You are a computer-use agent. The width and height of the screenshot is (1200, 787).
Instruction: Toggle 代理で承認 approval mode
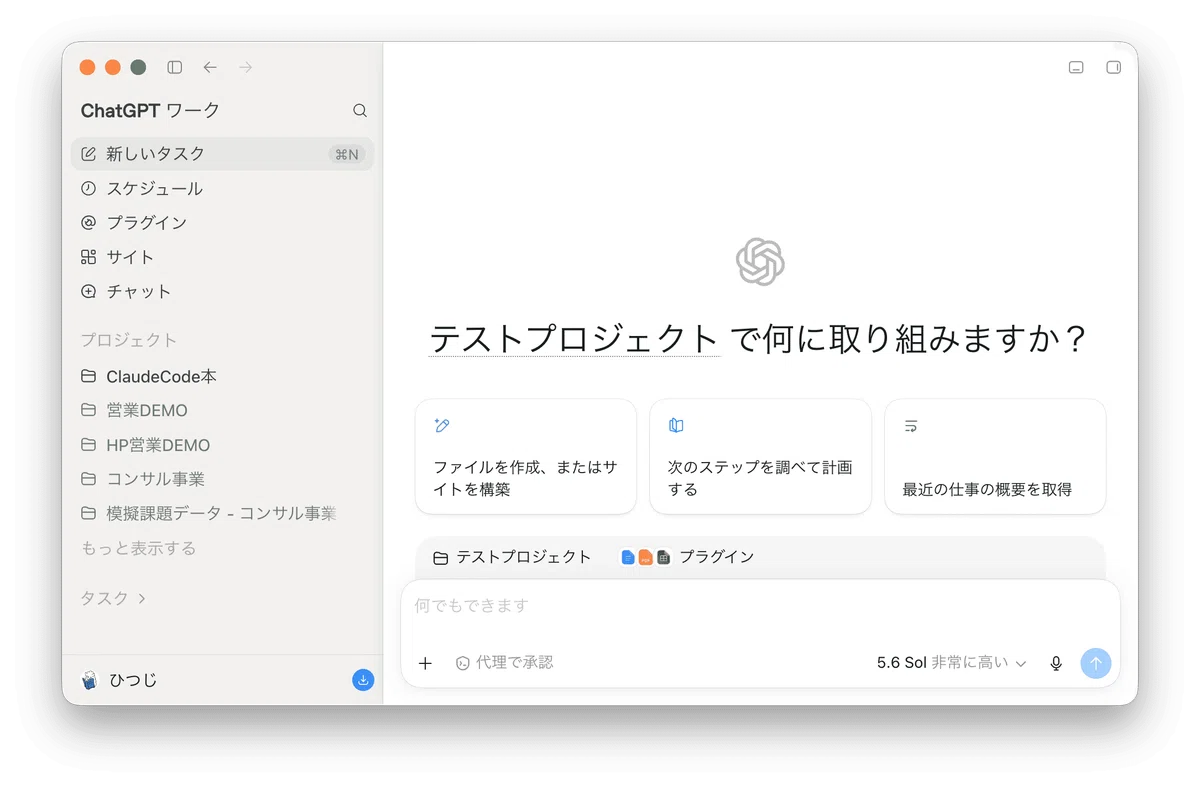pyautogui.click(x=504, y=662)
